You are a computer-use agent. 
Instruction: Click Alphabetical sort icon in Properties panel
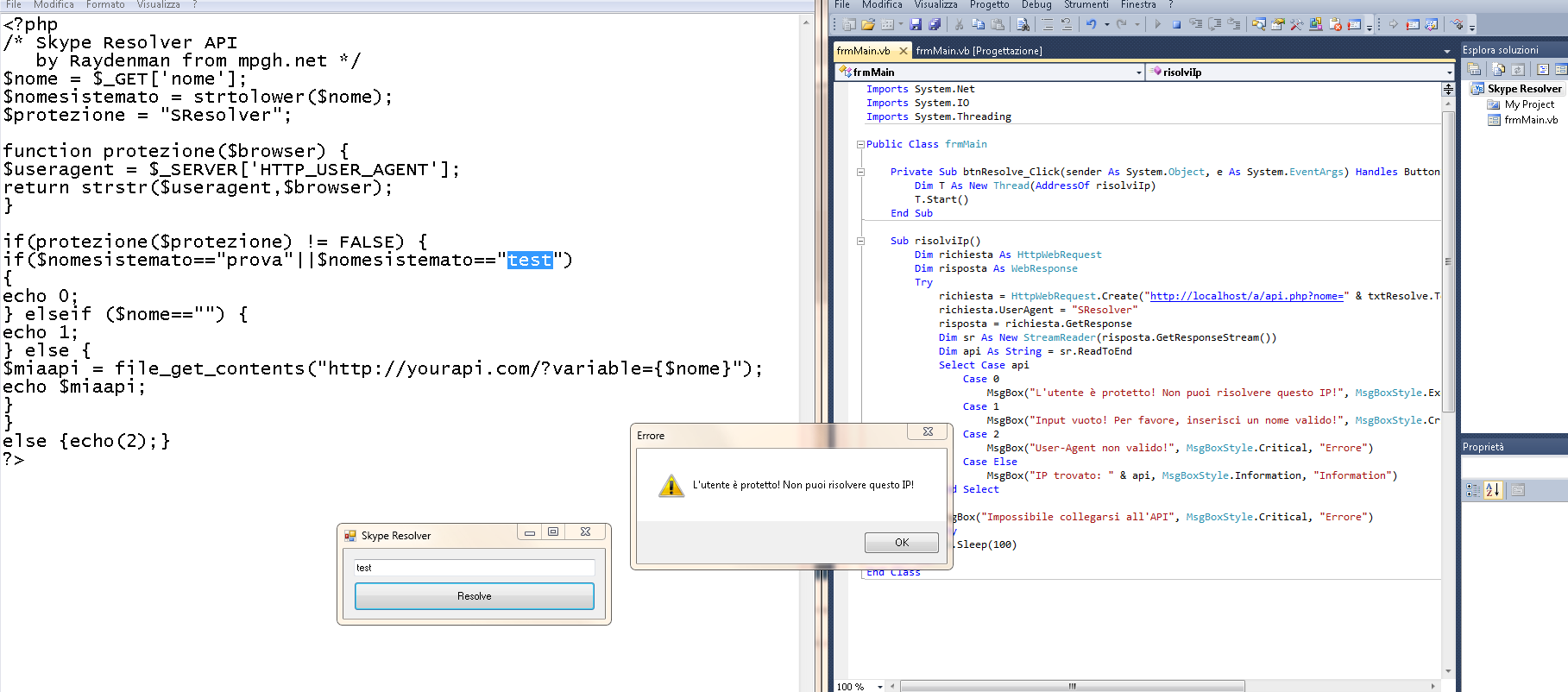tap(1493, 490)
